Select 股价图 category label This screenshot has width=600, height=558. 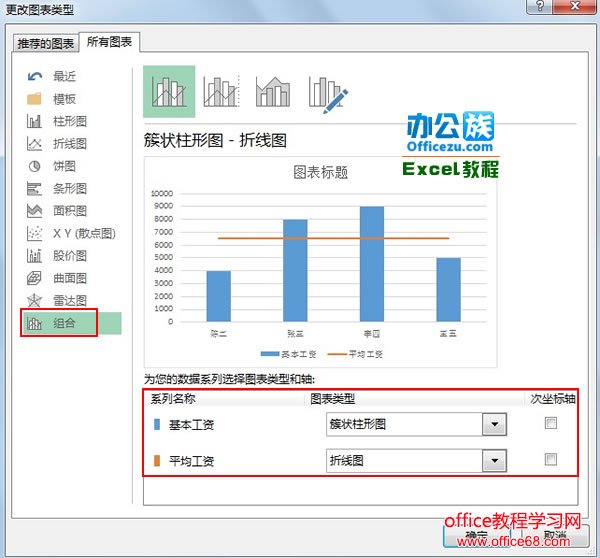coord(70,255)
